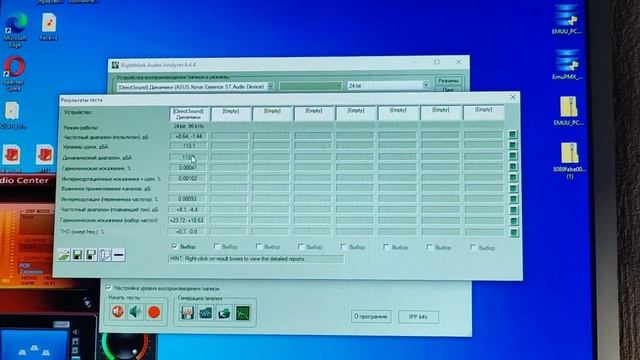Open EmuPMX desktop icon
The width and height of the screenshot is (640, 360).
(x=567, y=64)
